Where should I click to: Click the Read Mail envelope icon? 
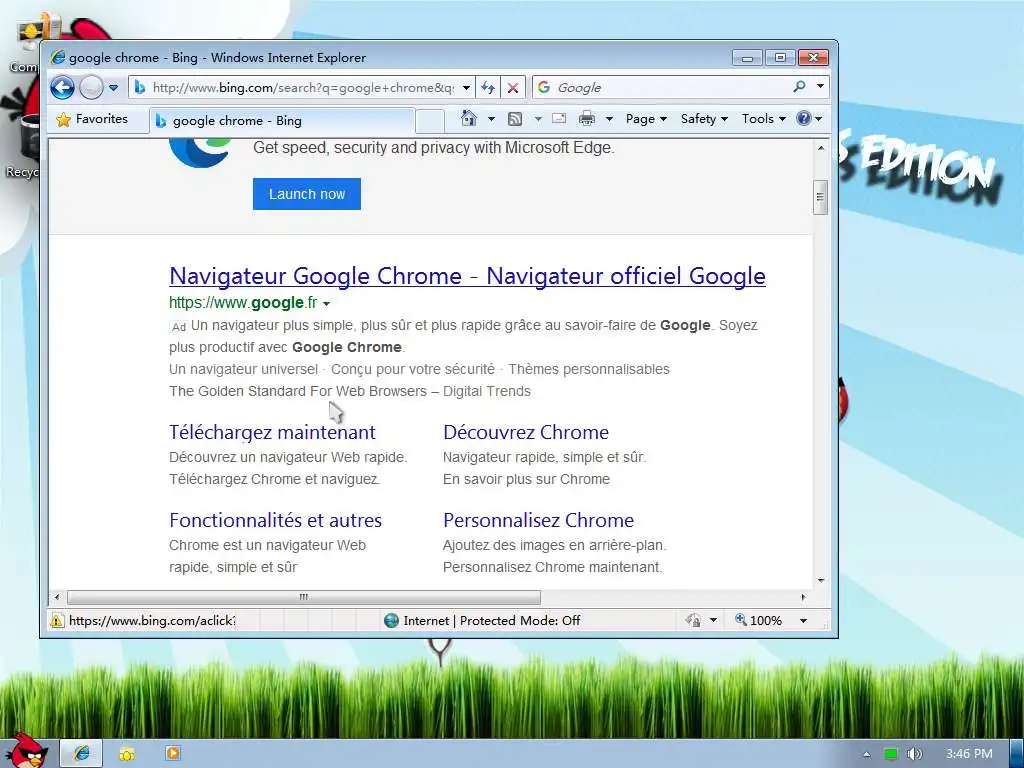[559, 118]
